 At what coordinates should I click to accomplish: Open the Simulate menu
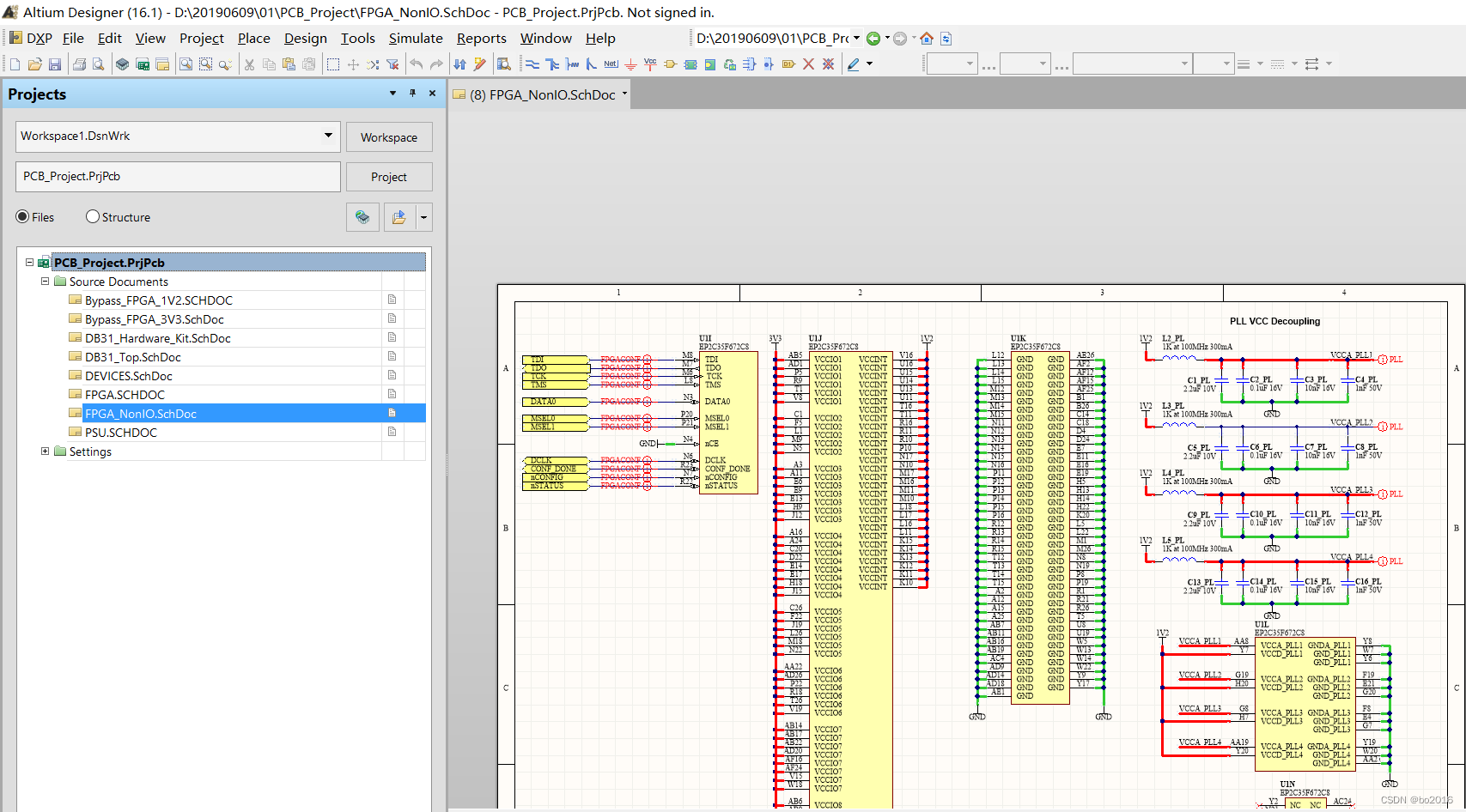[x=416, y=39]
